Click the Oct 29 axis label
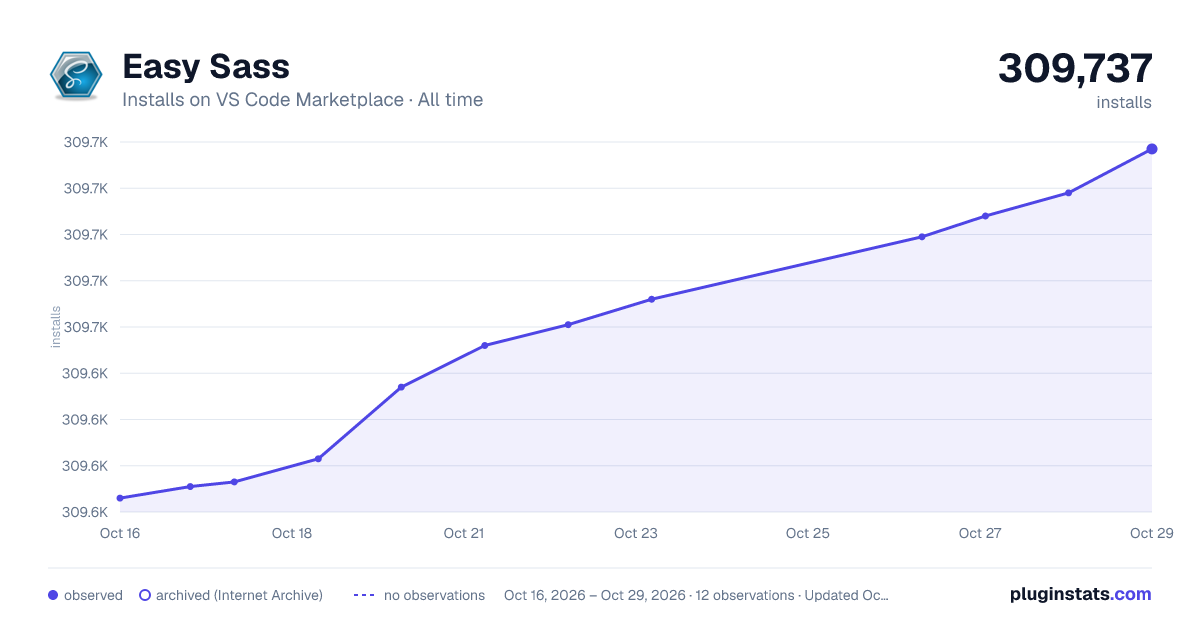 pos(1151,533)
